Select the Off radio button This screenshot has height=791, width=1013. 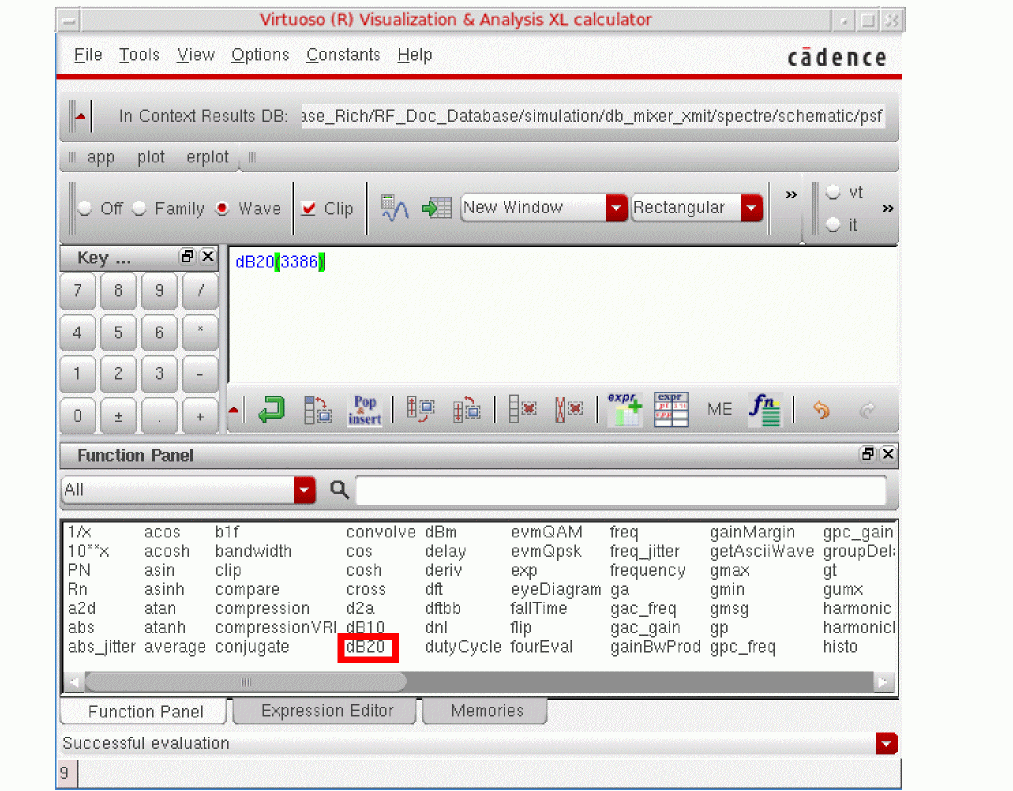85,209
